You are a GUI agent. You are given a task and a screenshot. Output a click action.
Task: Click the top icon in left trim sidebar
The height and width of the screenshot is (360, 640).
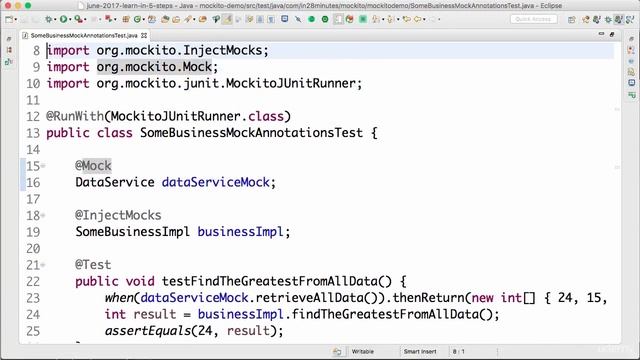pos(9,39)
